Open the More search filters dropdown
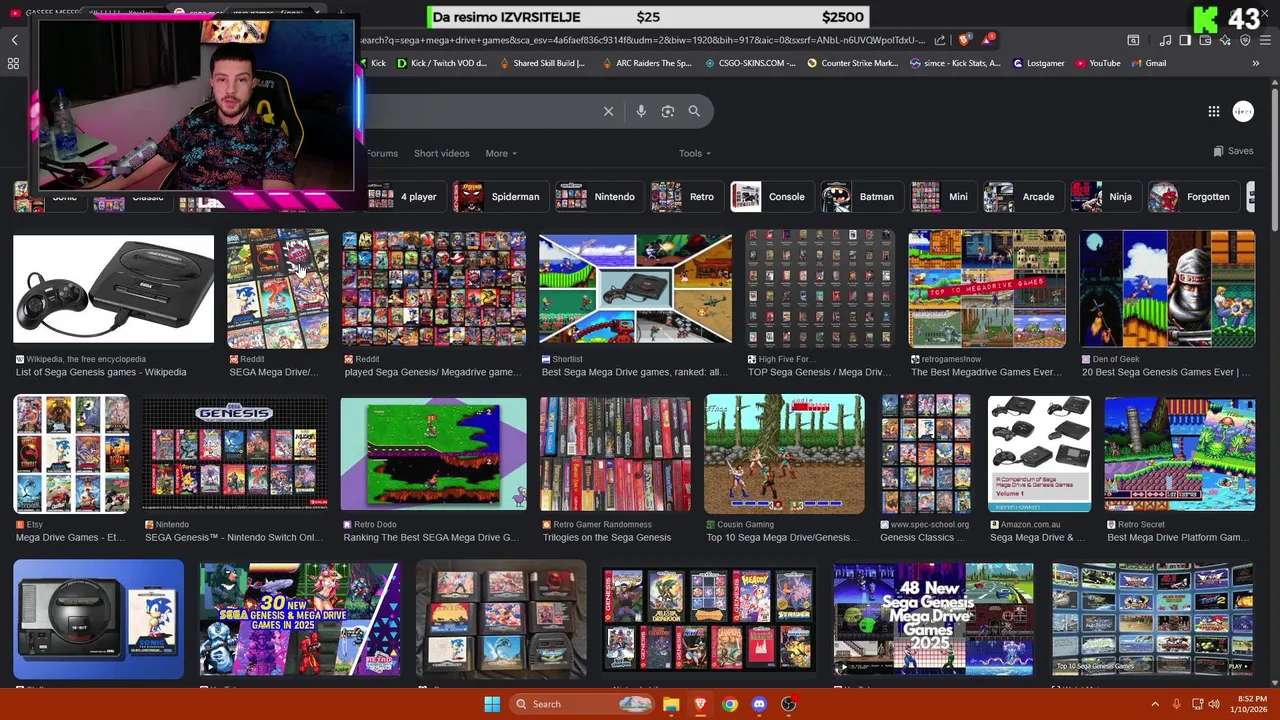The height and width of the screenshot is (720, 1280). [x=501, y=153]
